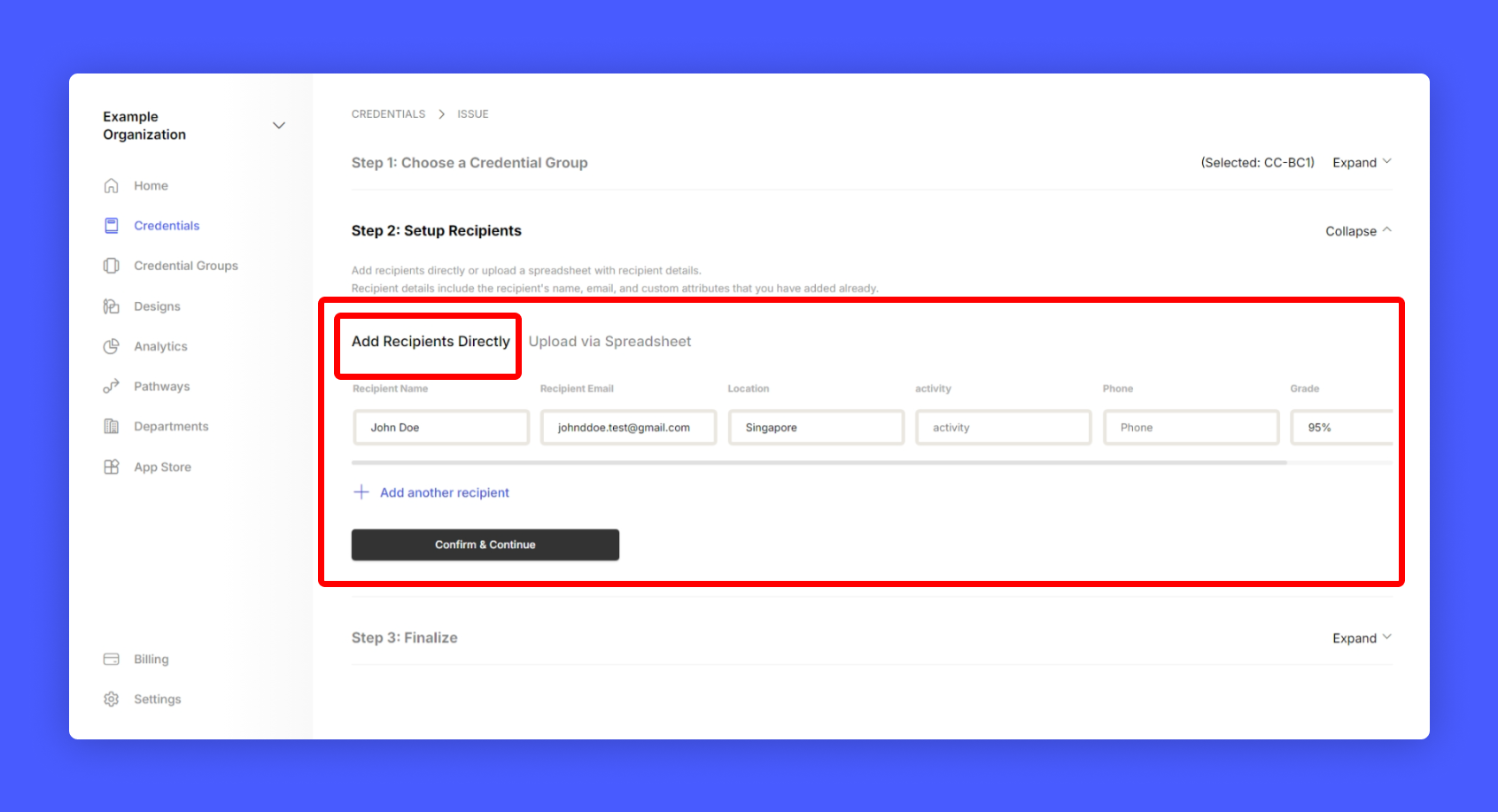This screenshot has height=812, width=1498.
Task: Click the Designs icon in sidebar
Action: [x=112, y=306]
